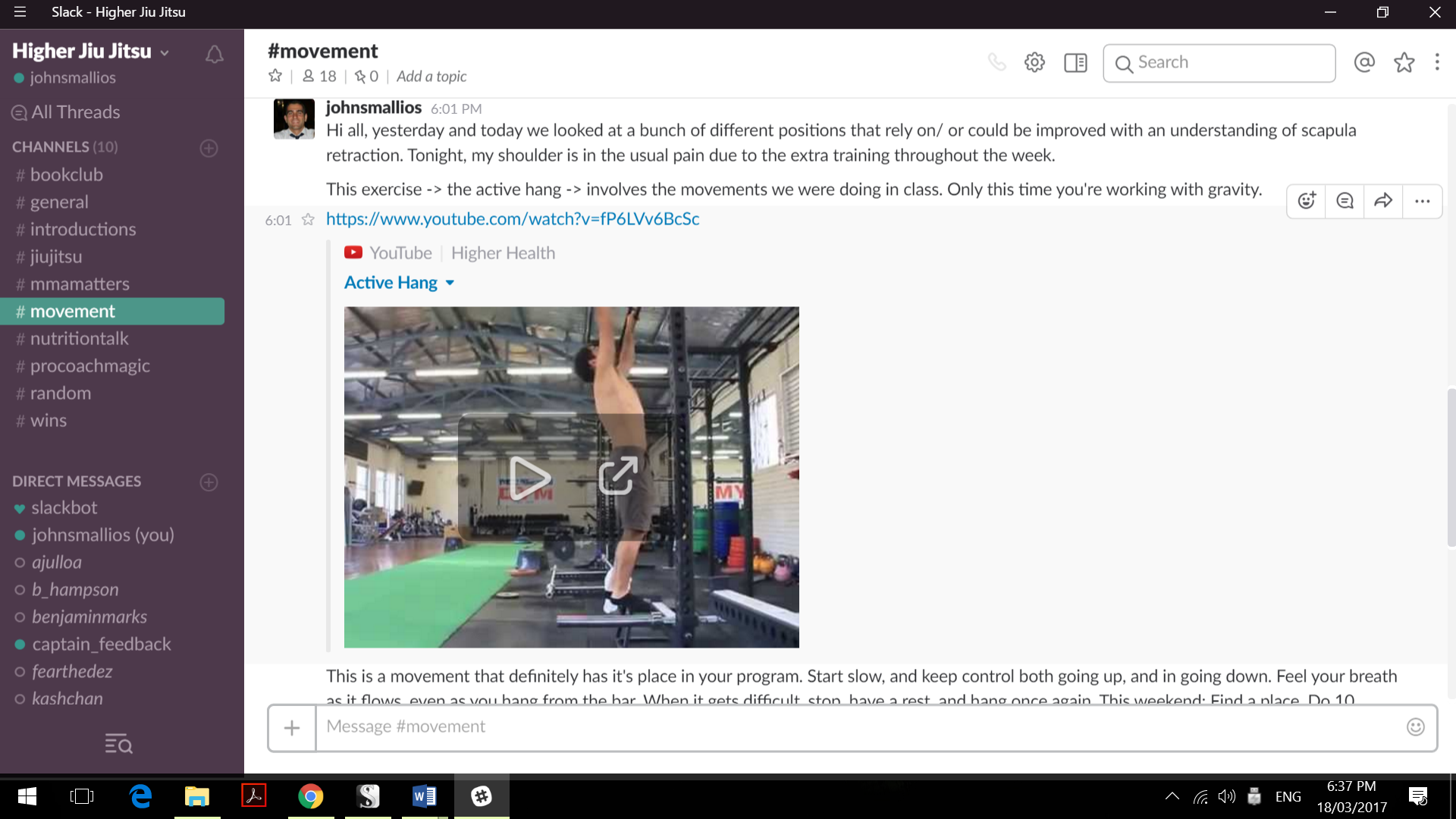Click the notifications bell icon

click(215, 55)
